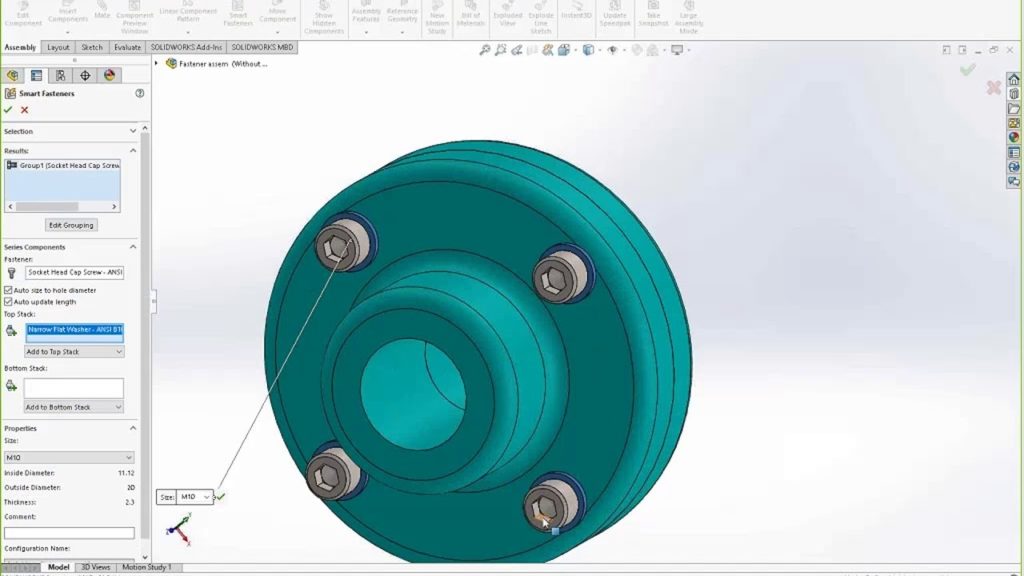Click the Top Stack washer icon
The width and height of the screenshot is (1024, 576).
[11, 331]
